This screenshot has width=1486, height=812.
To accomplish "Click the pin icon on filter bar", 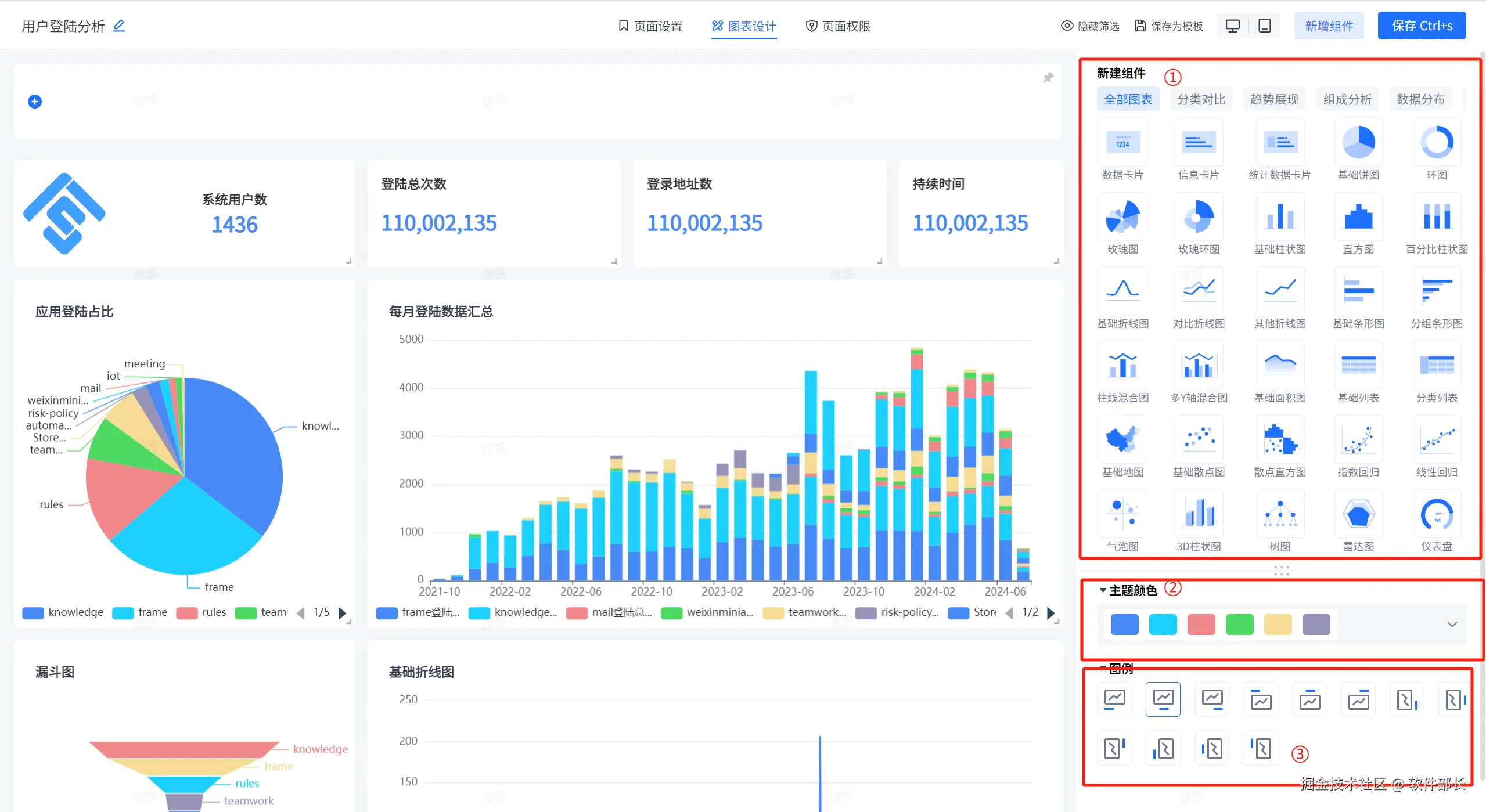I will tap(1048, 78).
